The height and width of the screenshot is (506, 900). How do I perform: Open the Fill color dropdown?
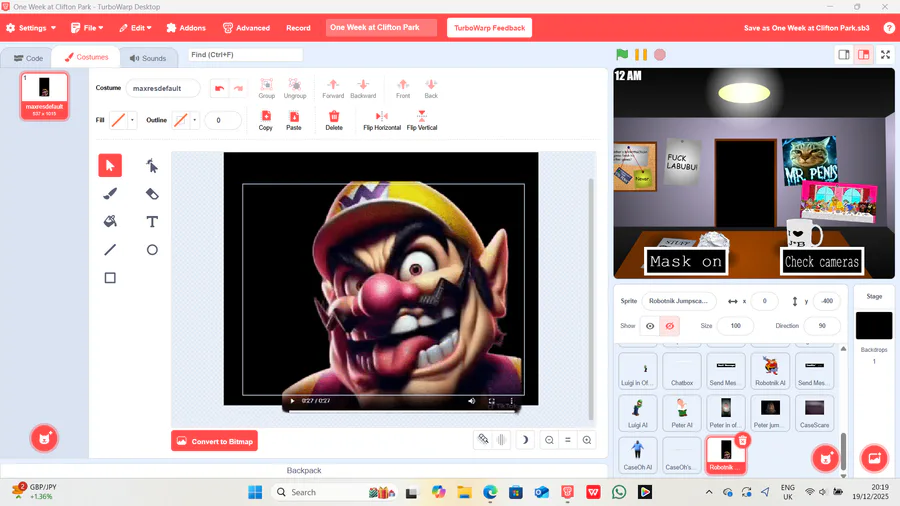pyautogui.click(x=132, y=120)
